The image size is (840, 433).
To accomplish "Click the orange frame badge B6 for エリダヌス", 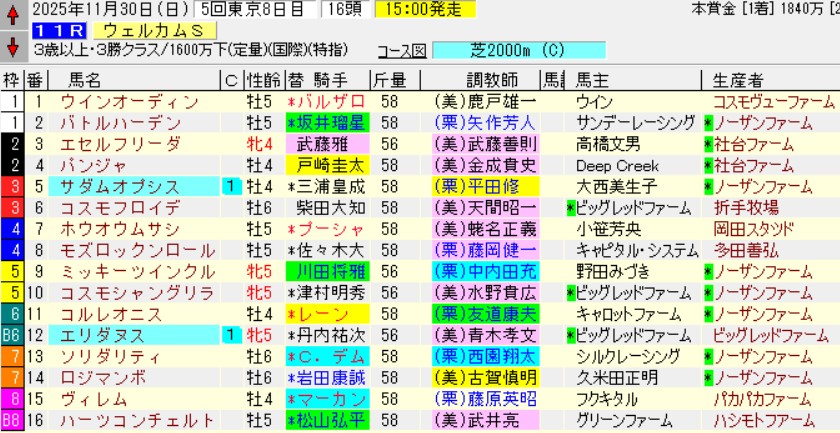I will coord(12,336).
